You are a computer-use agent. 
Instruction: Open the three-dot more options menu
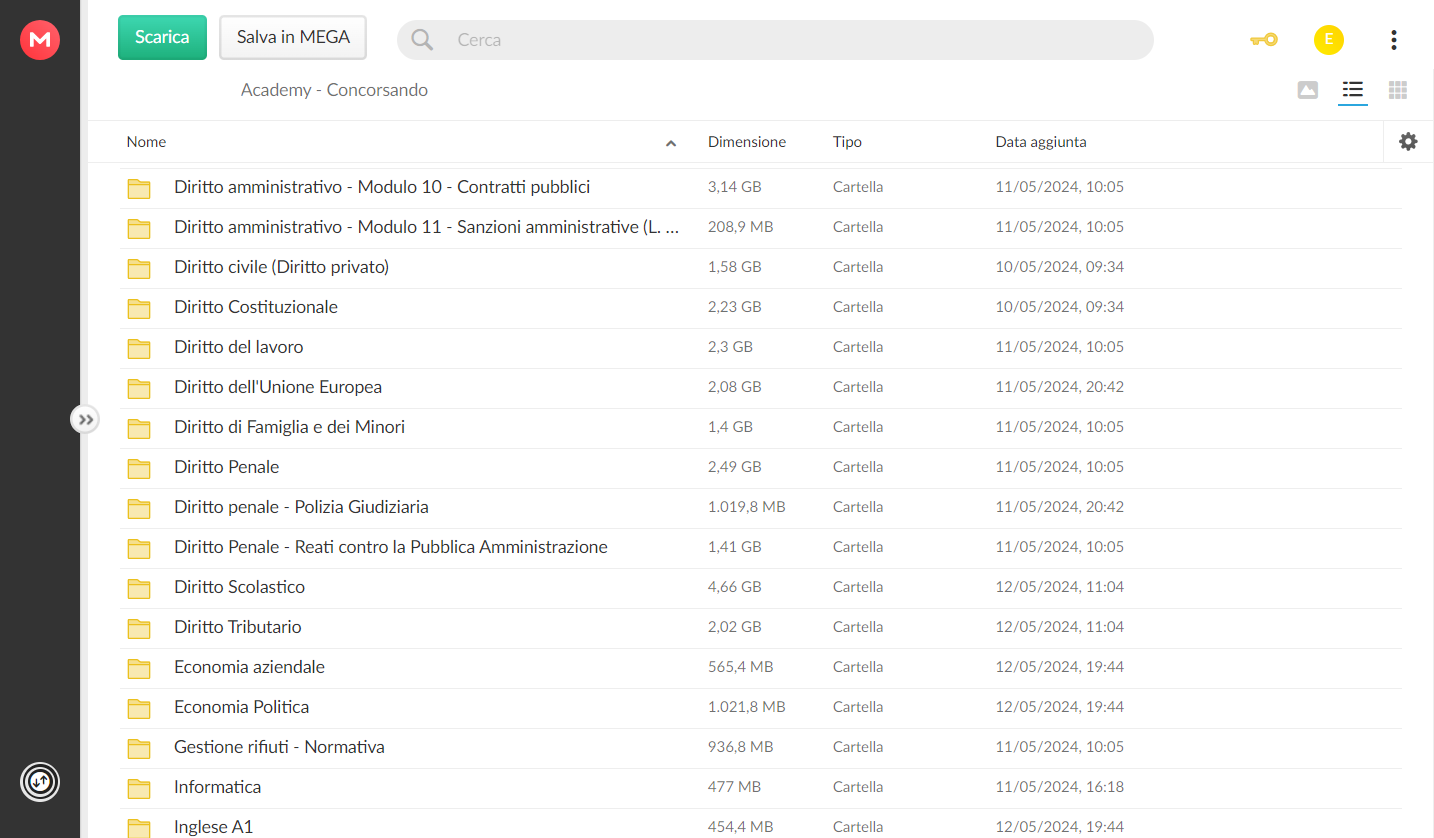pos(1393,40)
